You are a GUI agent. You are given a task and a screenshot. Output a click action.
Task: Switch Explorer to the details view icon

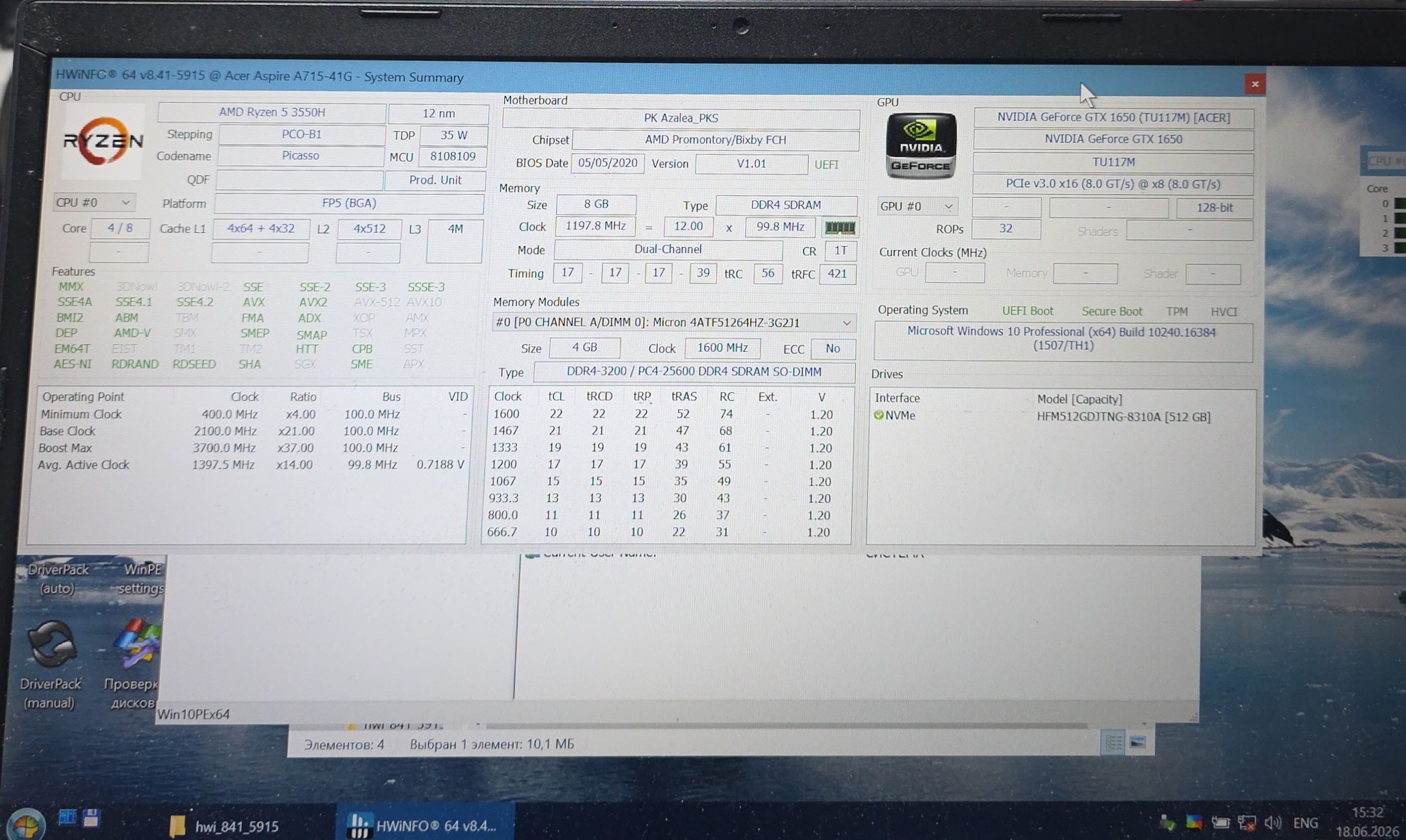[1113, 742]
